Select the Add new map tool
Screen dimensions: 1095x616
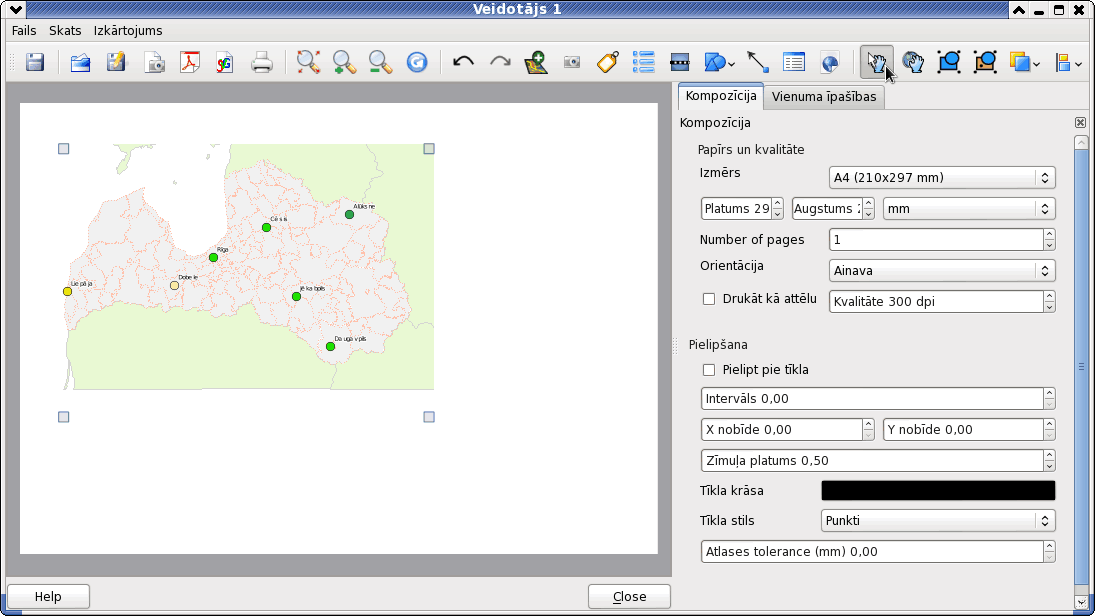pyautogui.click(x=536, y=63)
